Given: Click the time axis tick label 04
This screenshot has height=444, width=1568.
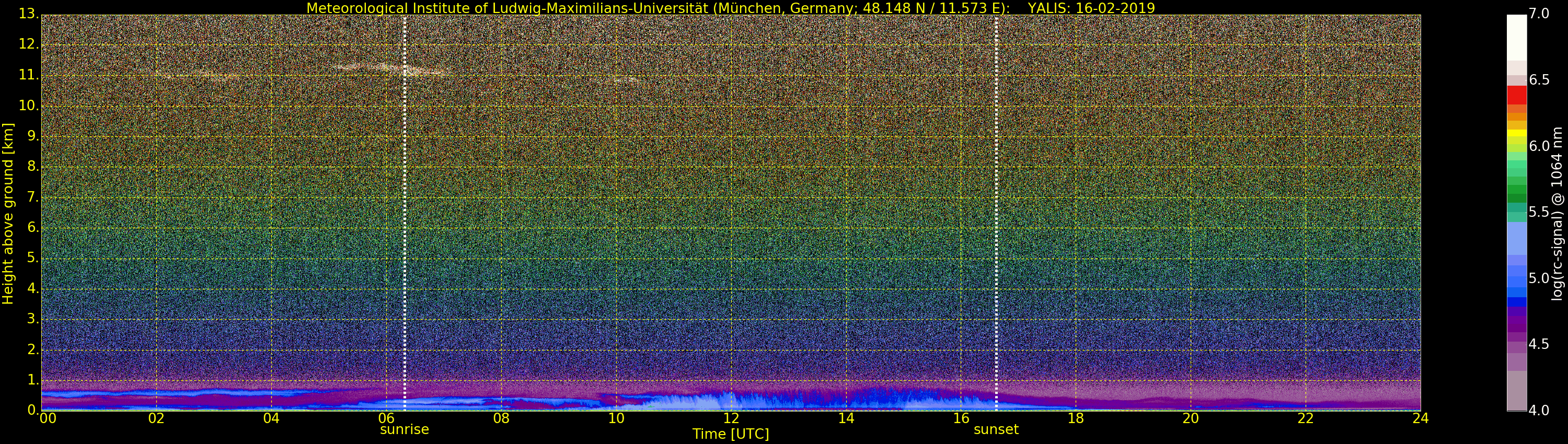Looking at the screenshot, I should tap(271, 418).
